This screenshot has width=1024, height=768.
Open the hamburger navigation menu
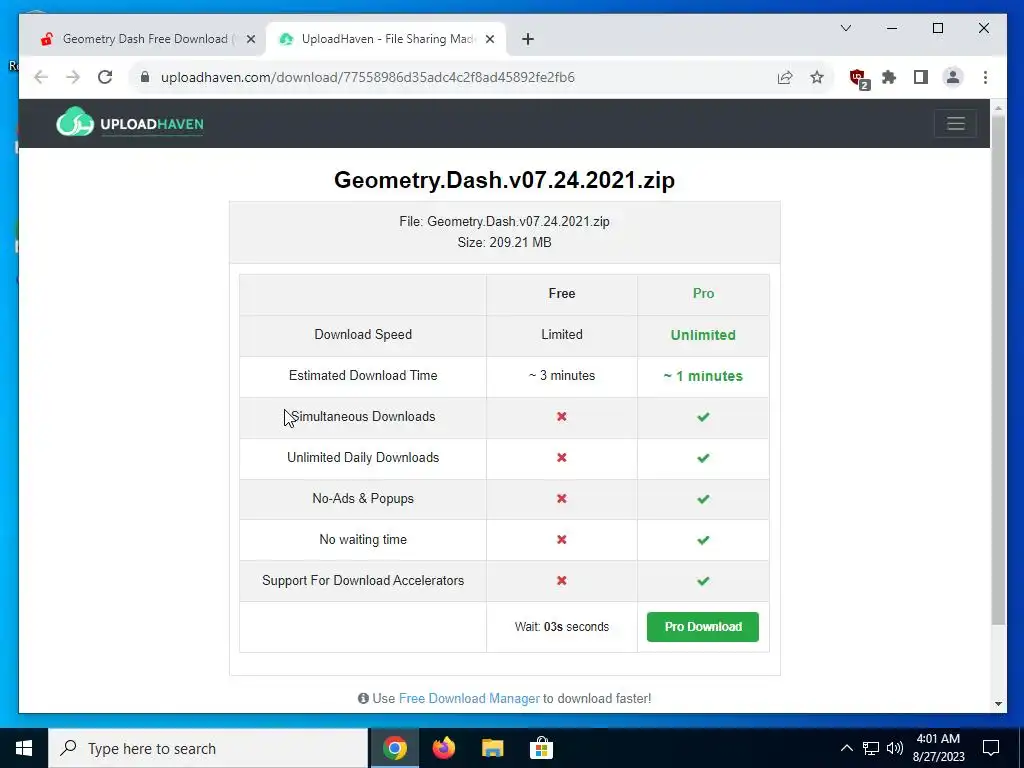(x=955, y=123)
